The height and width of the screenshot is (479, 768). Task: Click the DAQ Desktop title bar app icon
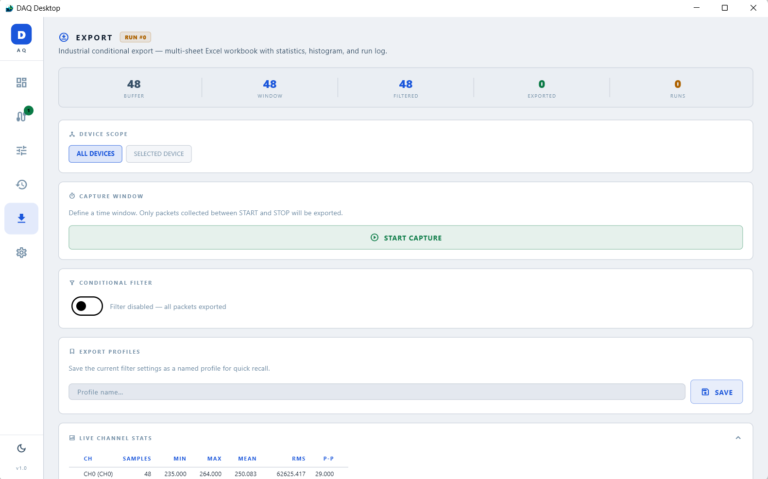click(9, 8)
